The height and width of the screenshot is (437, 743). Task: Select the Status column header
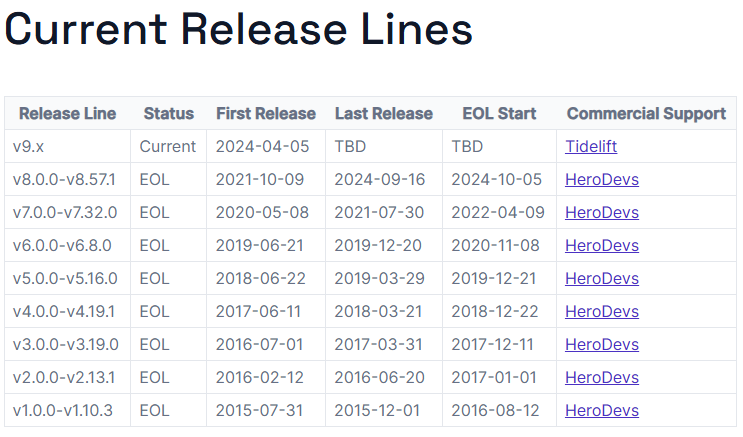point(168,114)
